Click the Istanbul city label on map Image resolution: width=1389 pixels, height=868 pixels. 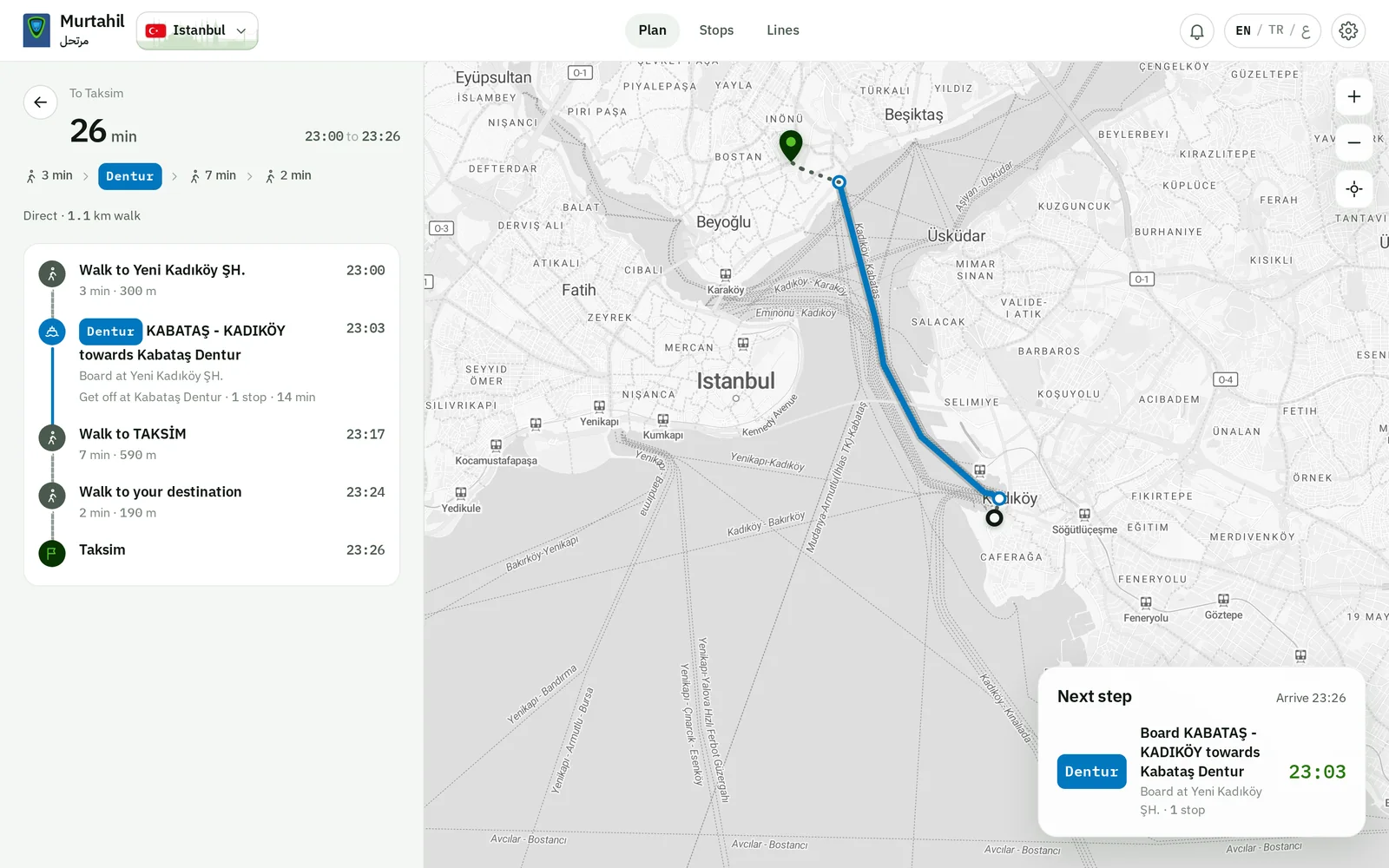735,381
